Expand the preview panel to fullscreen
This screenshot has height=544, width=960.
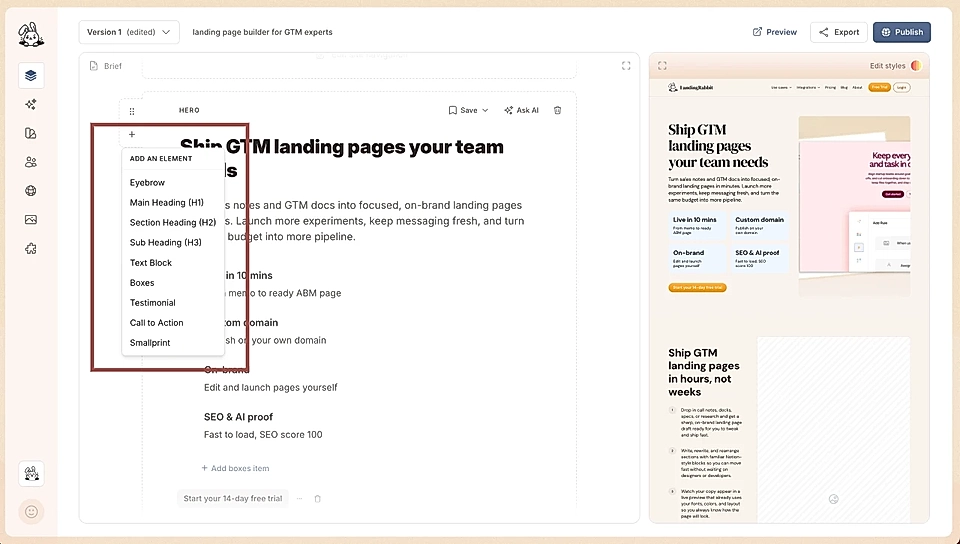pos(662,65)
